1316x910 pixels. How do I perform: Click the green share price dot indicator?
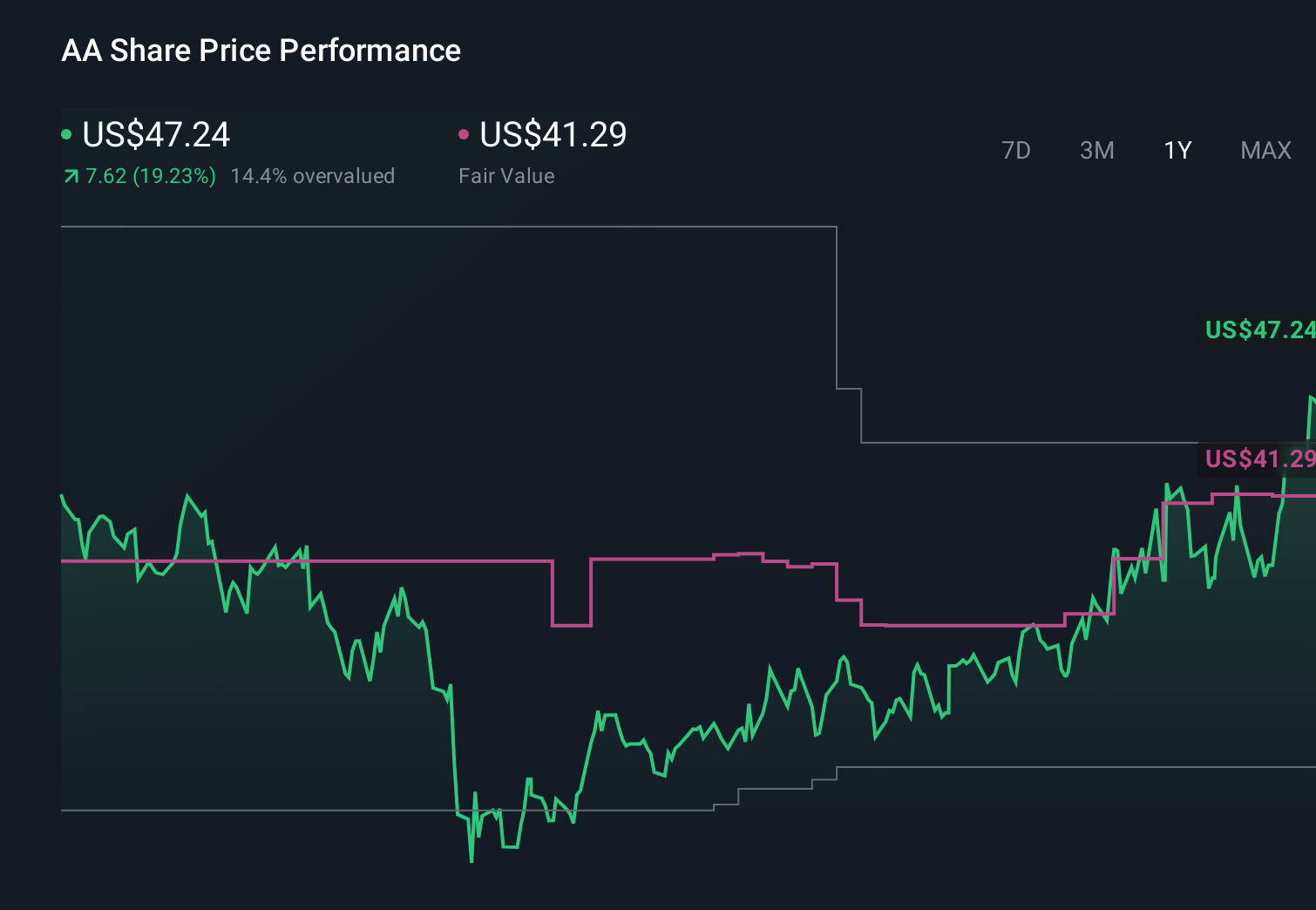point(66,133)
